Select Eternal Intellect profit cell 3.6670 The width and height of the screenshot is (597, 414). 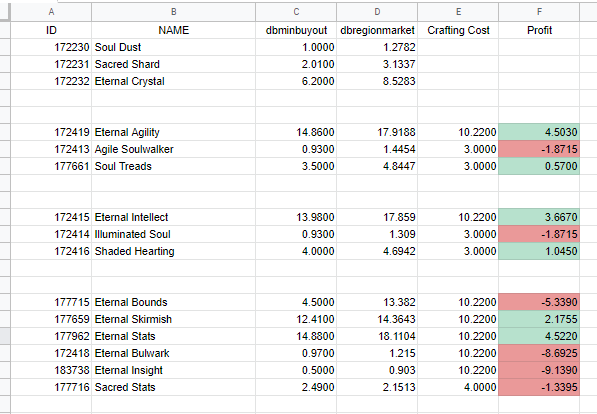pos(539,217)
